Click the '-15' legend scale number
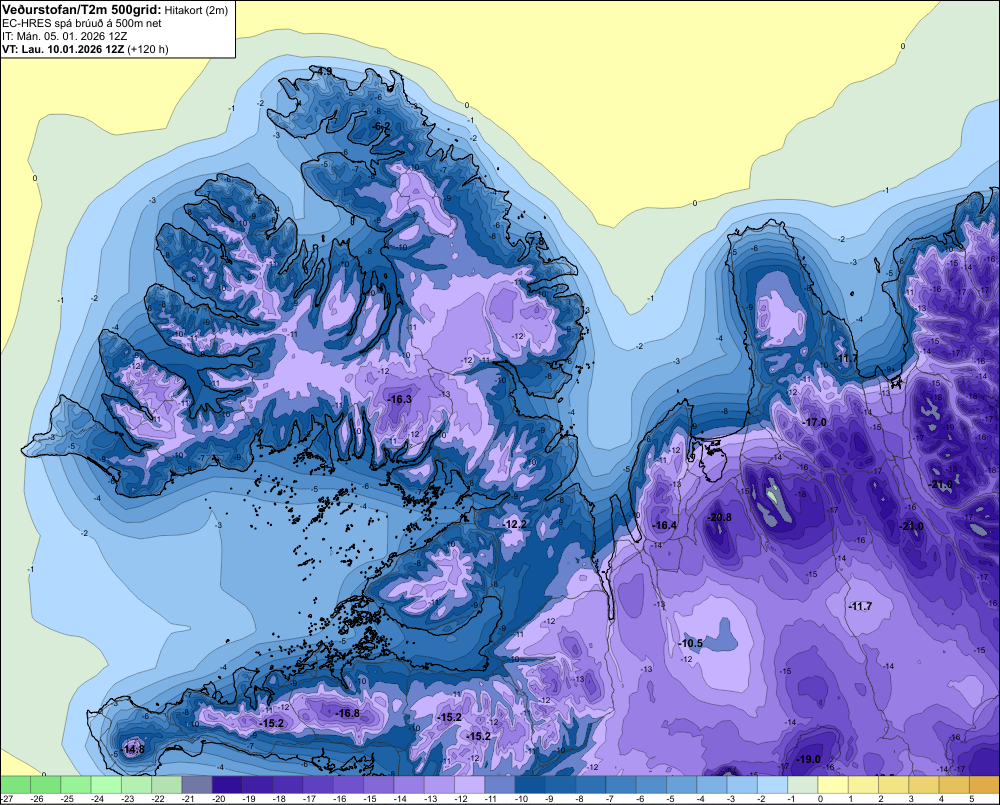The width and height of the screenshot is (1000, 805). (x=370, y=799)
